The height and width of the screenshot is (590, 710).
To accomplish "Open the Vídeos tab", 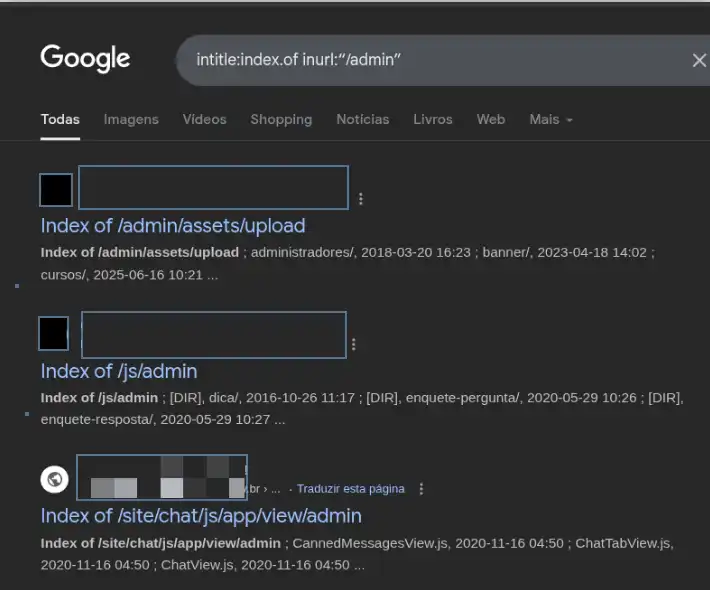I will (x=205, y=120).
